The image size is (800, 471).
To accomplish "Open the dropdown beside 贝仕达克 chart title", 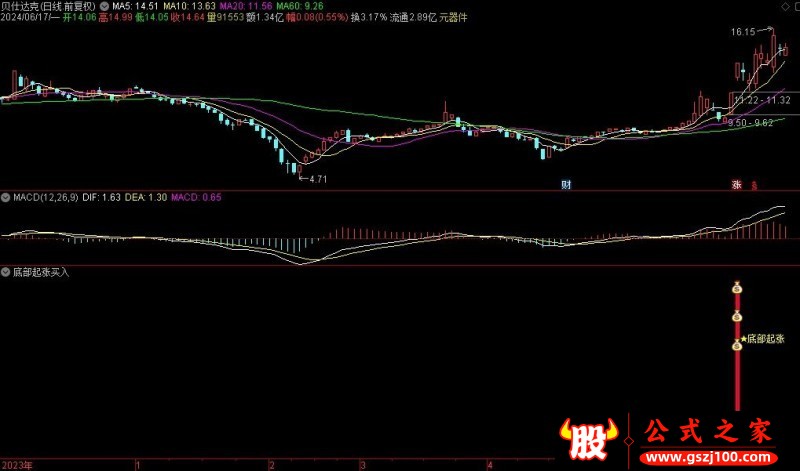I will (105, 7).
